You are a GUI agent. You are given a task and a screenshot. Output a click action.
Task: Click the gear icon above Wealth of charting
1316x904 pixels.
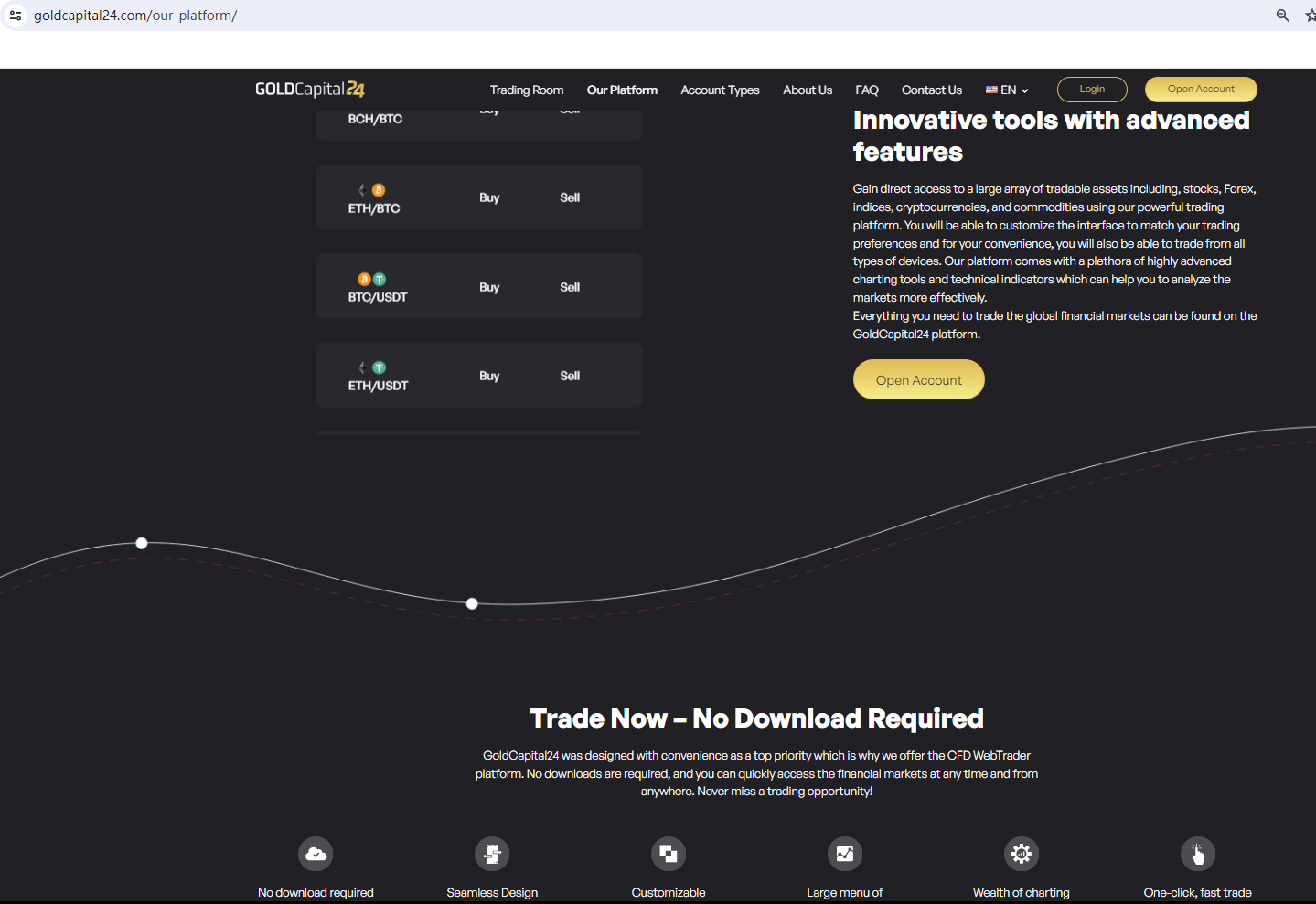pyautogui.click(x=1022, y=854)
